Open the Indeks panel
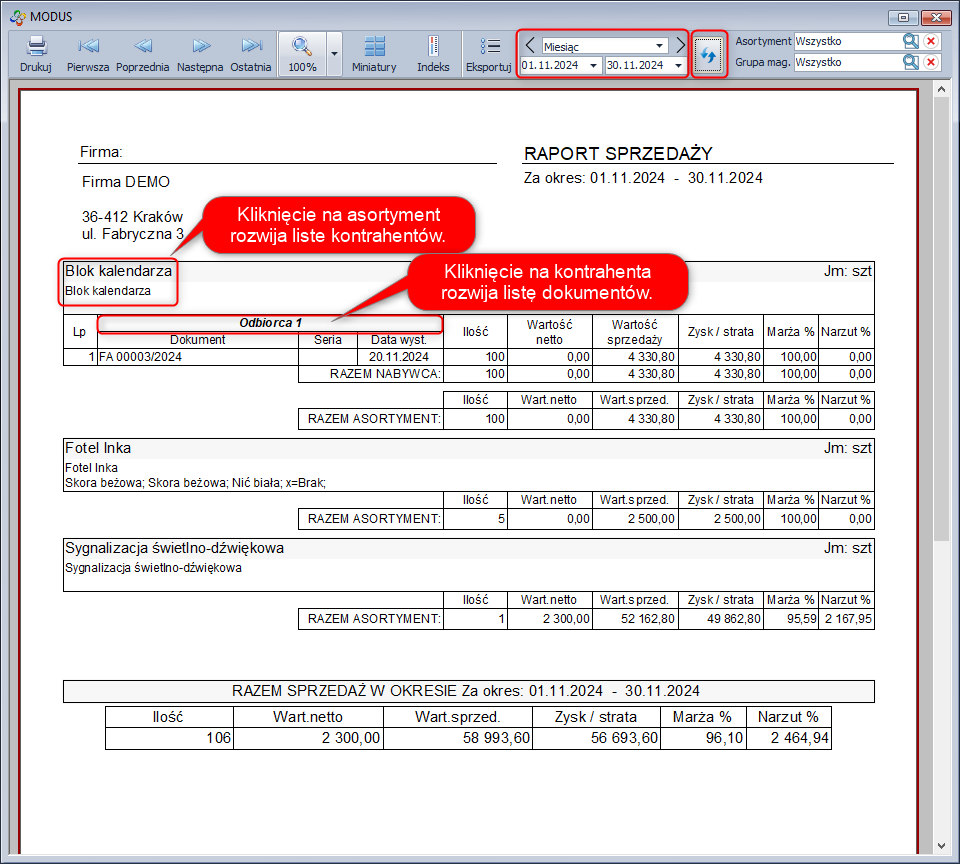The width and height of the screenshot is (960, 864). (433, 47)
